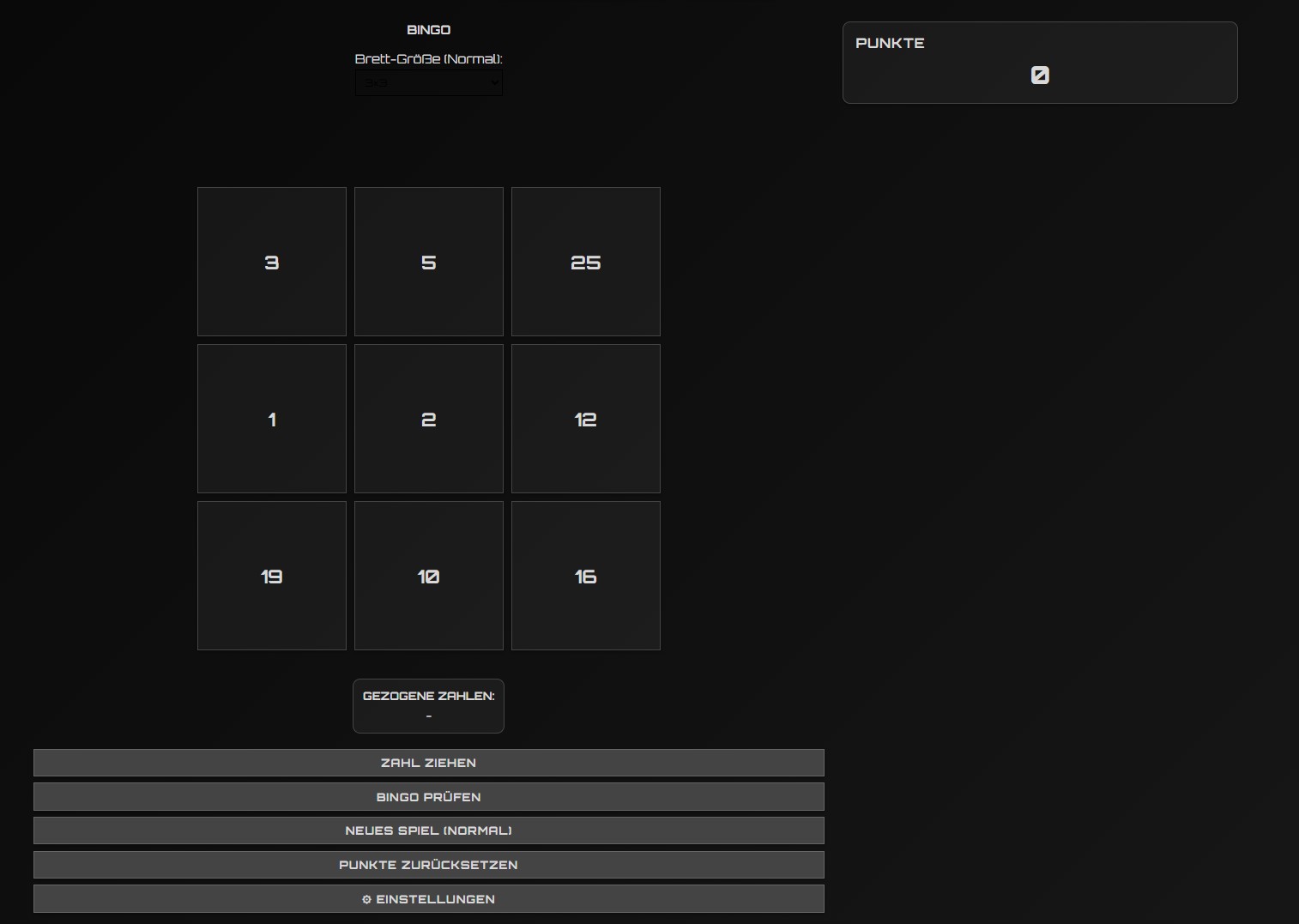This screenshot has width=1299, height=924.
Task: Click the Brett-Größe (Normal) label
Action: pyautogui.click(x=428, y=59)
